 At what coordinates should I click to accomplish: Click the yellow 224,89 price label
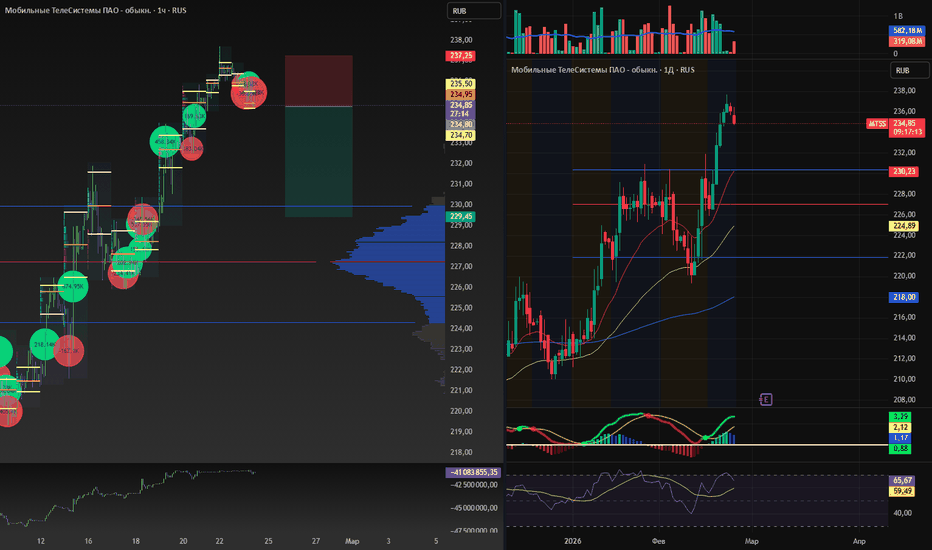[904, 226]
